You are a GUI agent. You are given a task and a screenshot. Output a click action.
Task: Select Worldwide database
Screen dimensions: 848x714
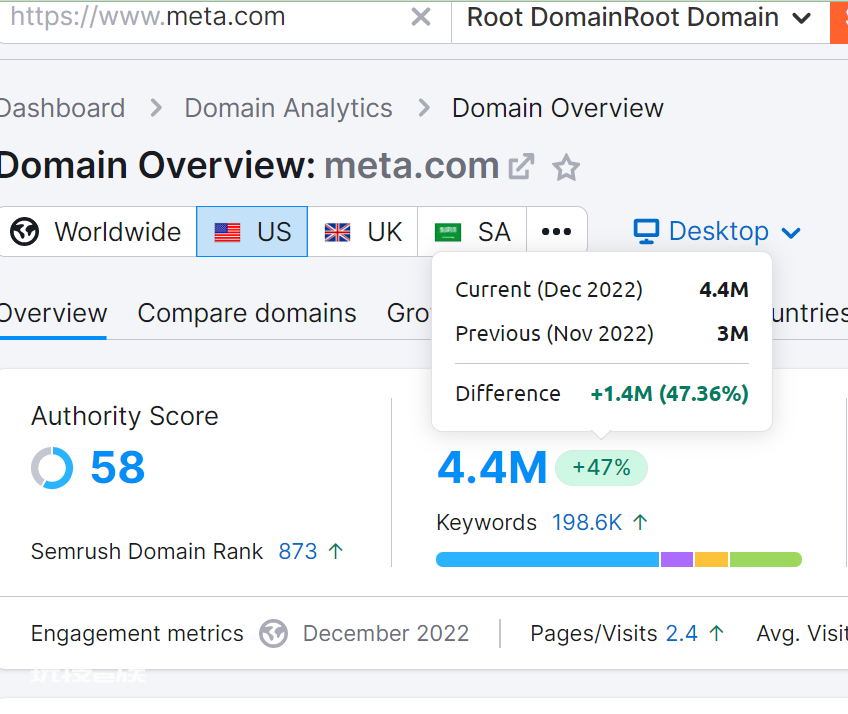click(x=97, y=232)
